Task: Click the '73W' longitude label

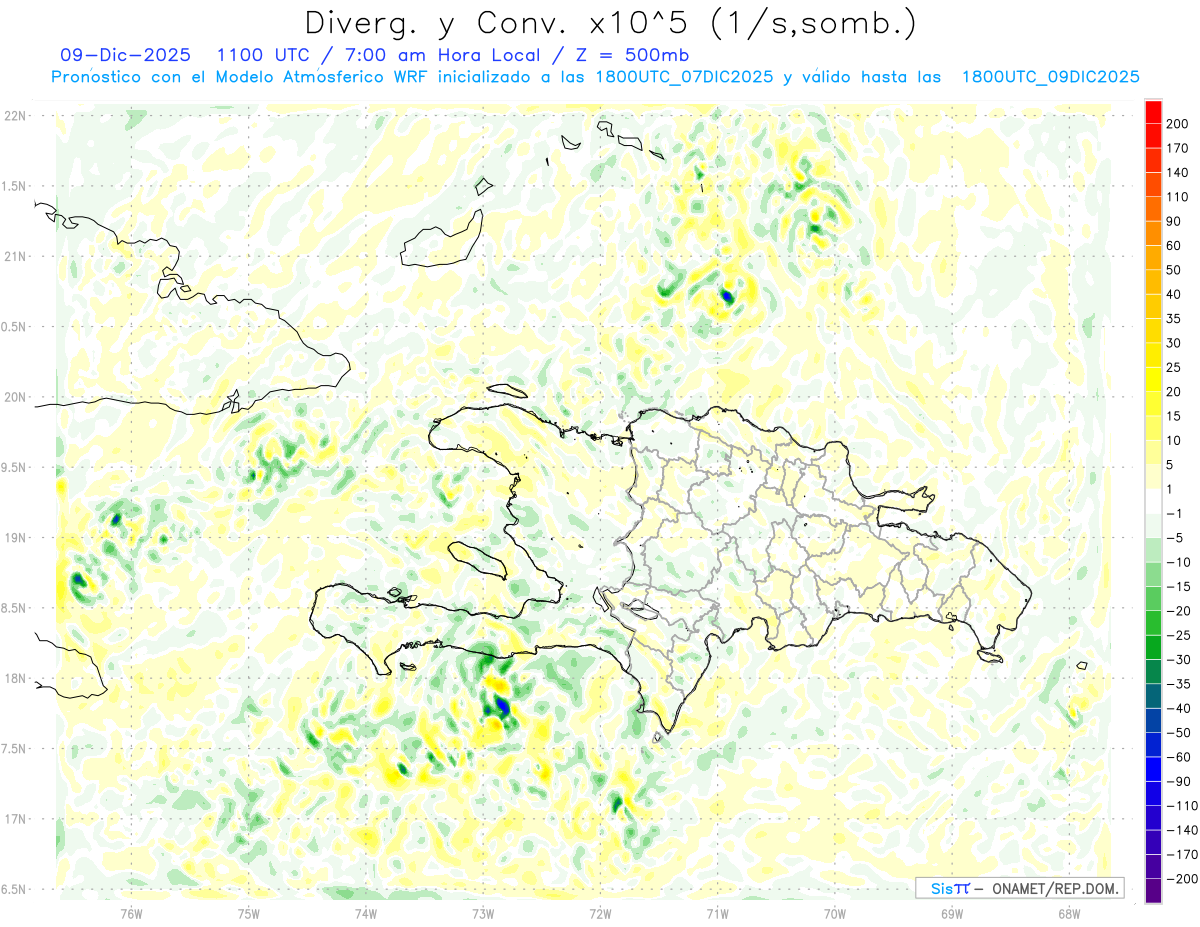Action: tap(483, 913)
